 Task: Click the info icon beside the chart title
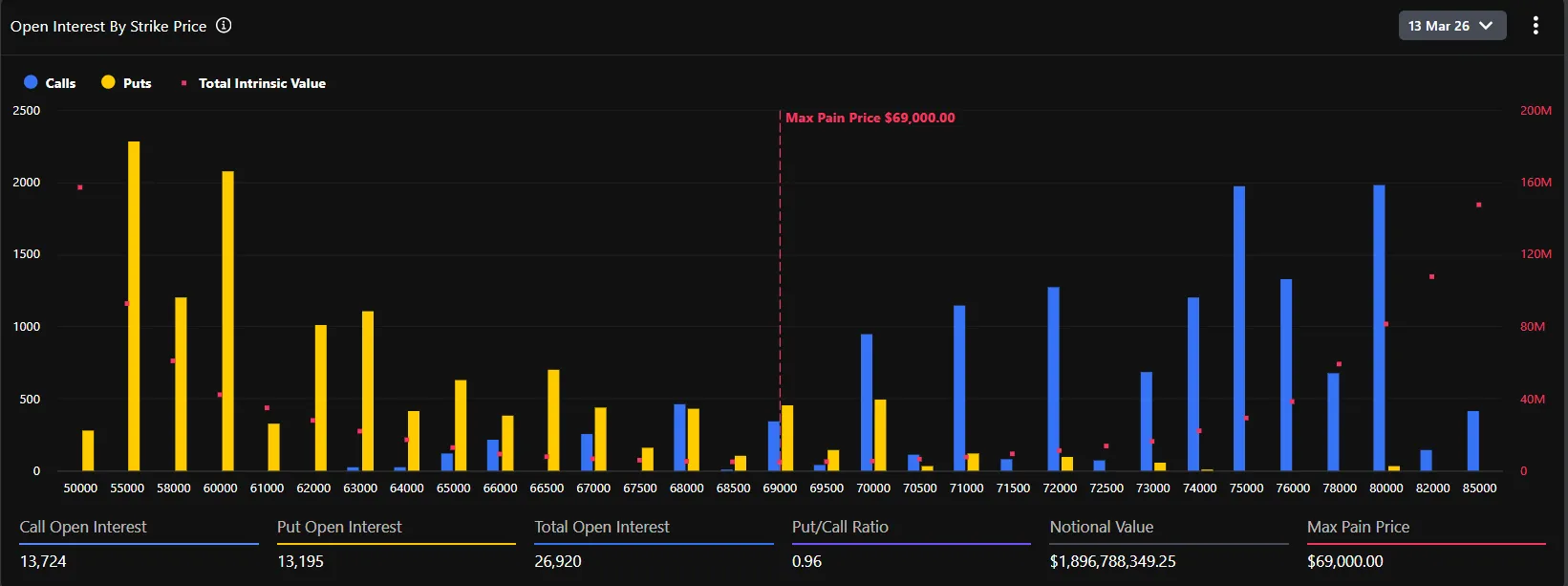tap(224, 26)
